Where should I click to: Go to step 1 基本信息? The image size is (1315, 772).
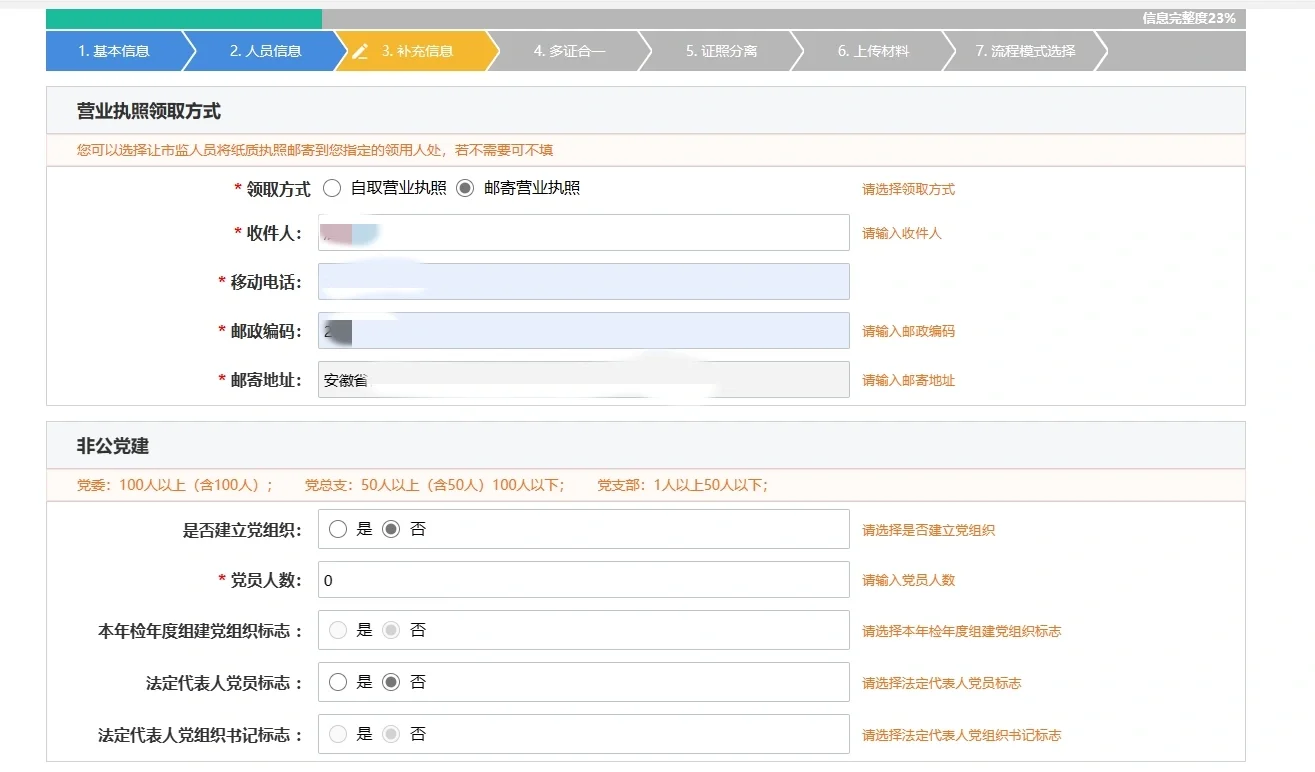pos(114,51)
